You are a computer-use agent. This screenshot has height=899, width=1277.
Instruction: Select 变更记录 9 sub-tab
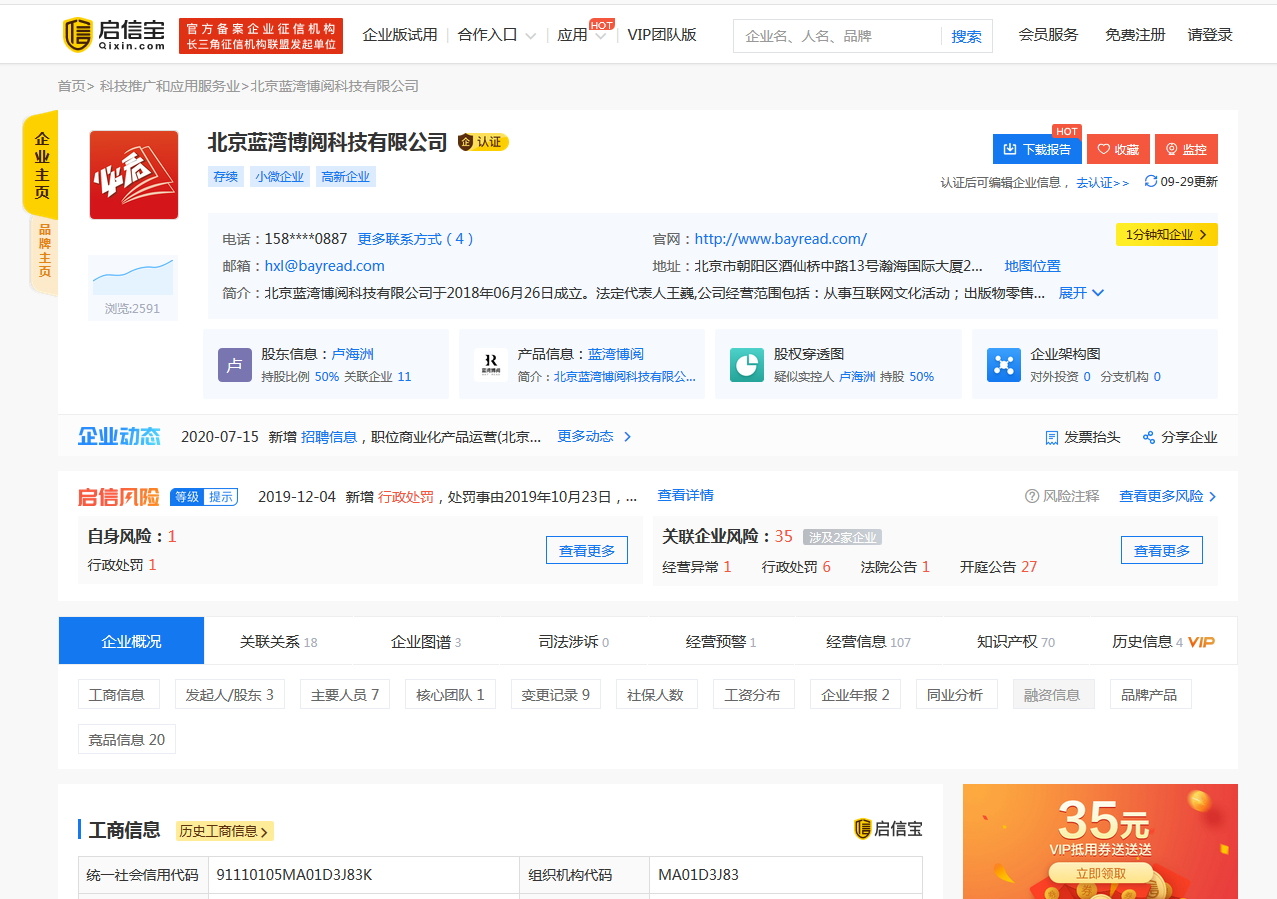pos(555,694)
